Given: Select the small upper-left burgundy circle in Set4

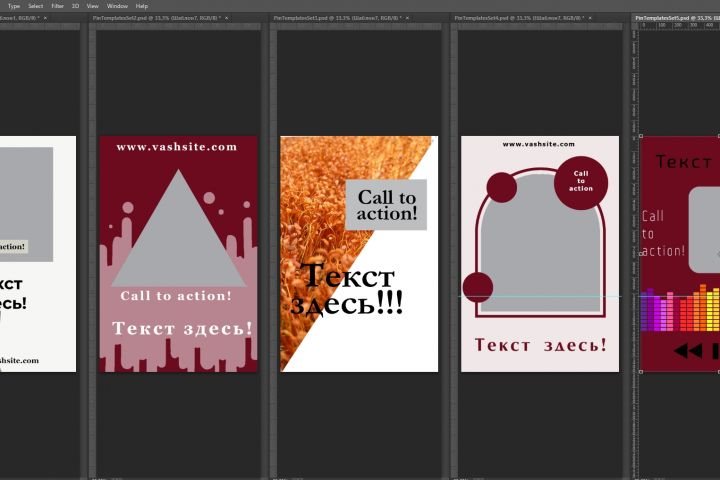Looking at the screenshot, I should (x=501, y=187).
